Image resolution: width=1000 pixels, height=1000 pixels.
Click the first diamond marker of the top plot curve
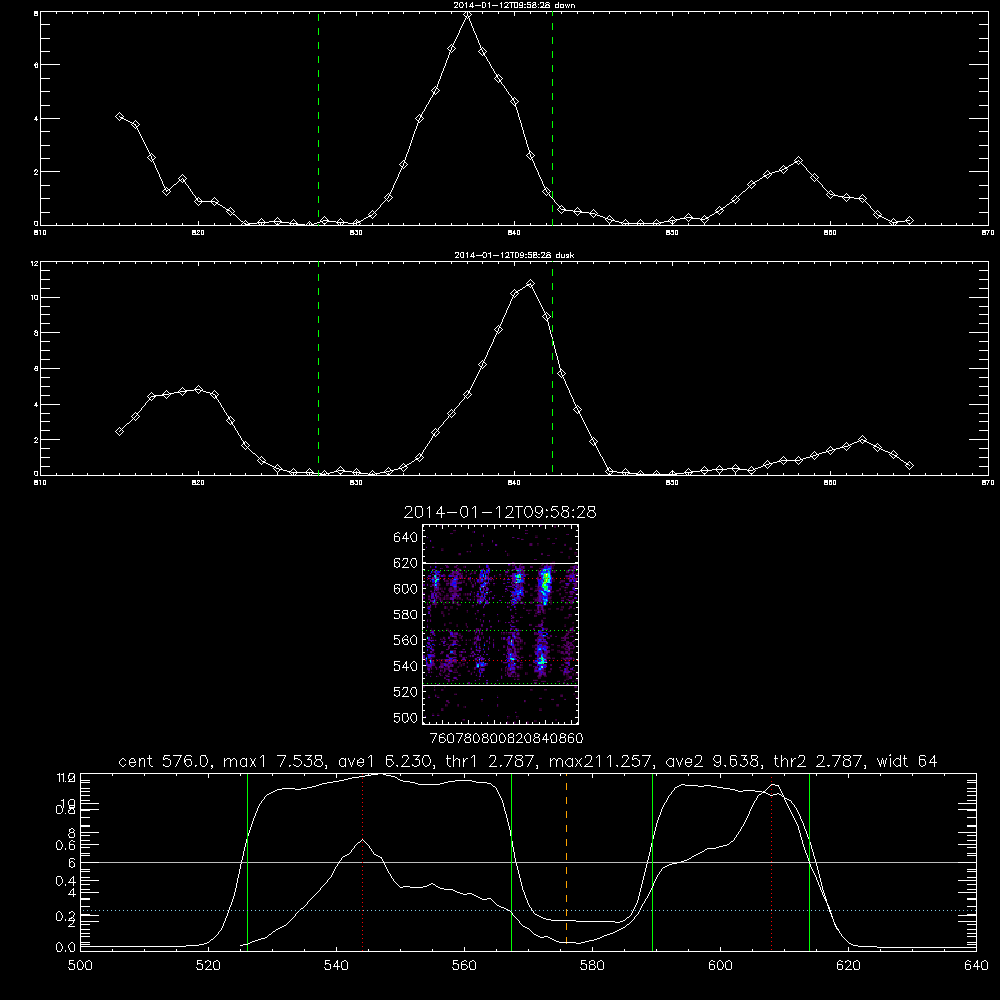[x=119, y=116]
